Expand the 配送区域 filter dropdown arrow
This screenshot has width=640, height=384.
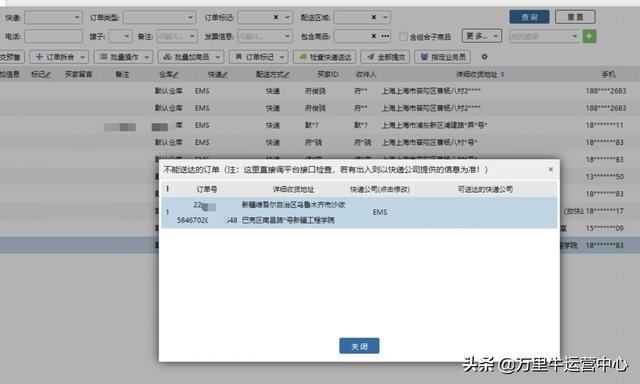[385, 17]
